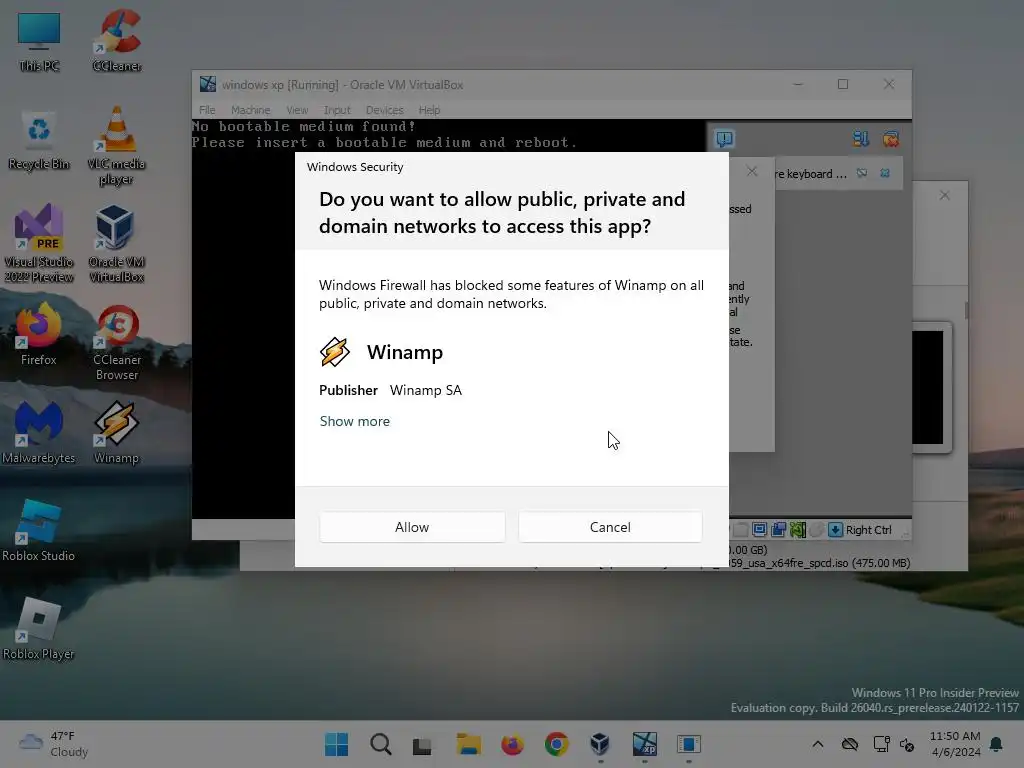This screenshot has height=768, width=1024.
Task: Click the scrollbar in the VirtualBox Manager window
Action: pyautogui.click(x=967, y=310)
